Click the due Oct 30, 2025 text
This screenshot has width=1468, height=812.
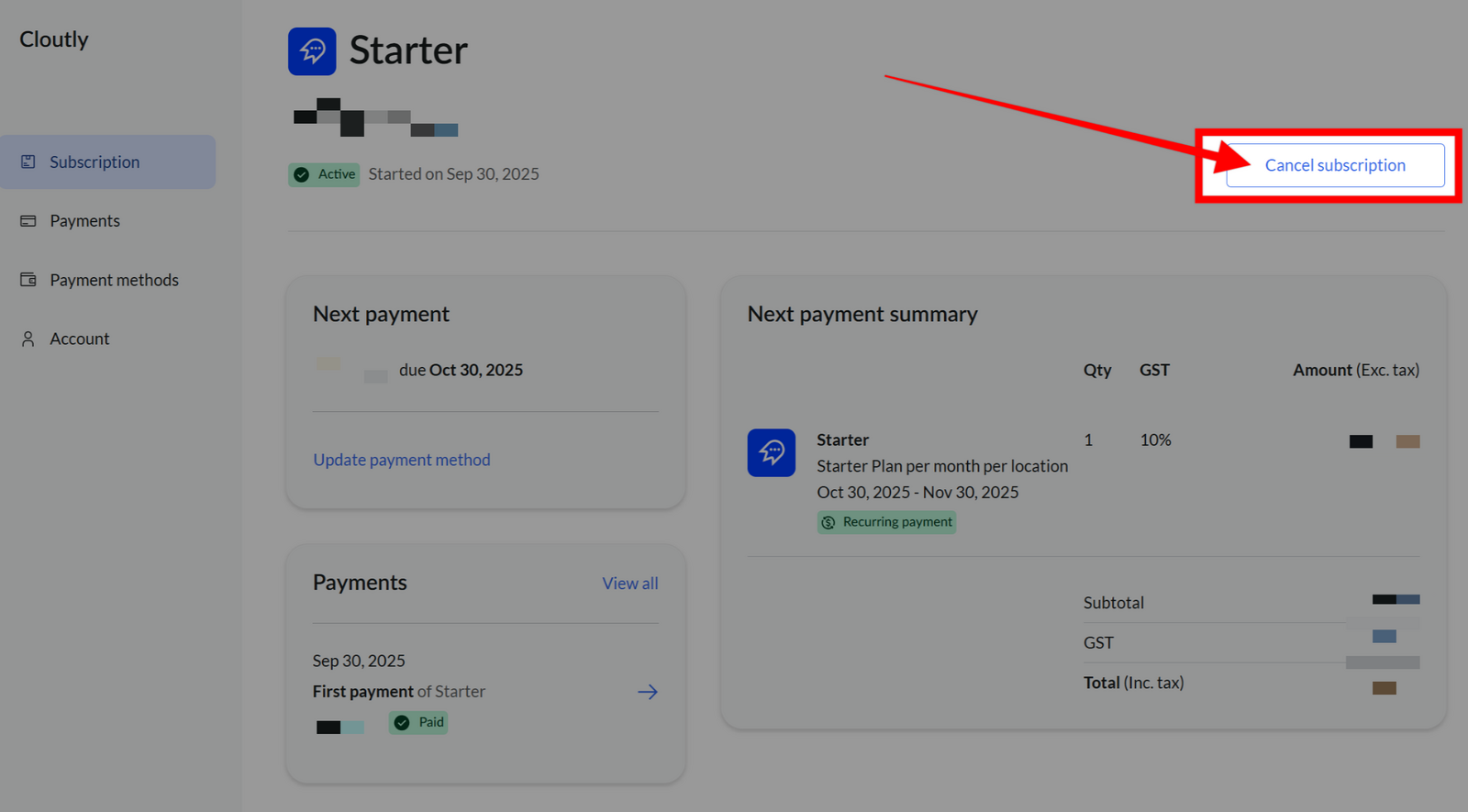pos(461,370)
